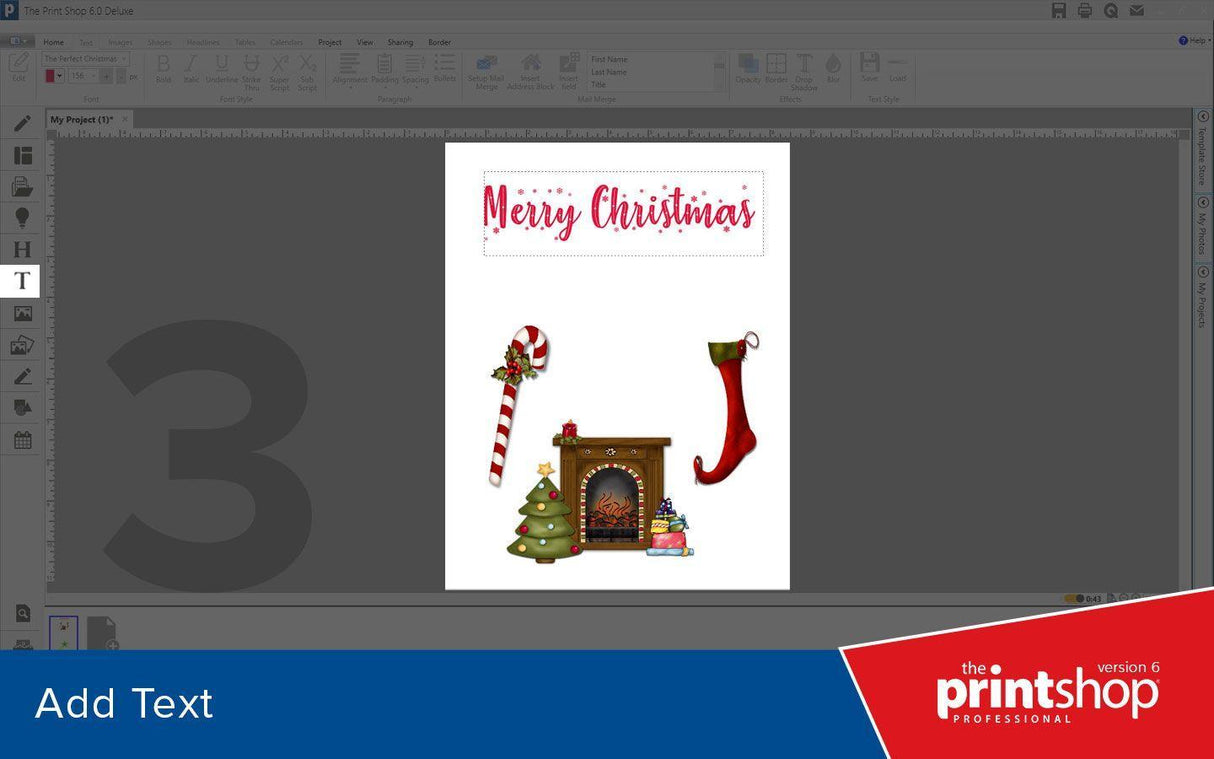This screenshot has height=759, width=1214.
Task: Enable Underline for selected text
Action: click(x=221, y=68)
